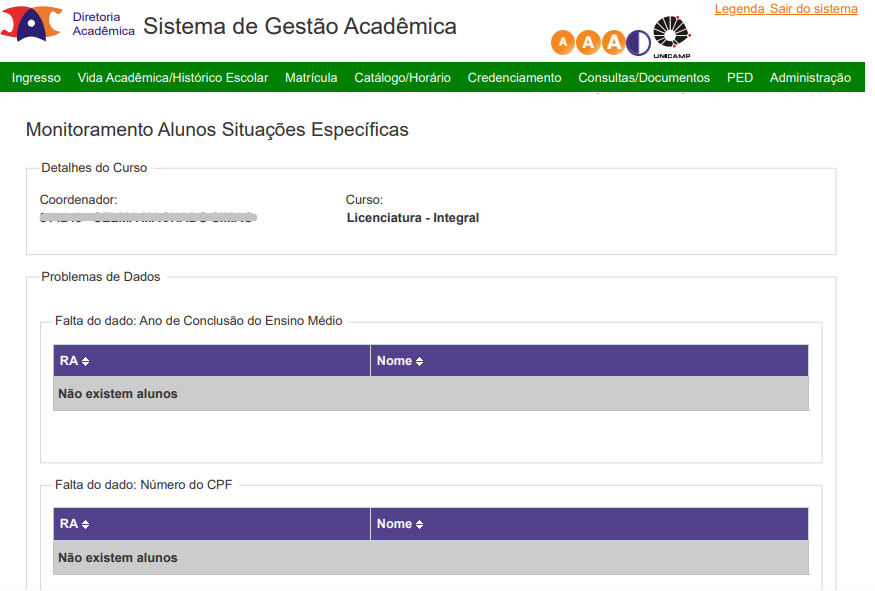This screenshot has height=591, width=875.
Task: Expand the Matrícula menu
Action: point(311,78)
